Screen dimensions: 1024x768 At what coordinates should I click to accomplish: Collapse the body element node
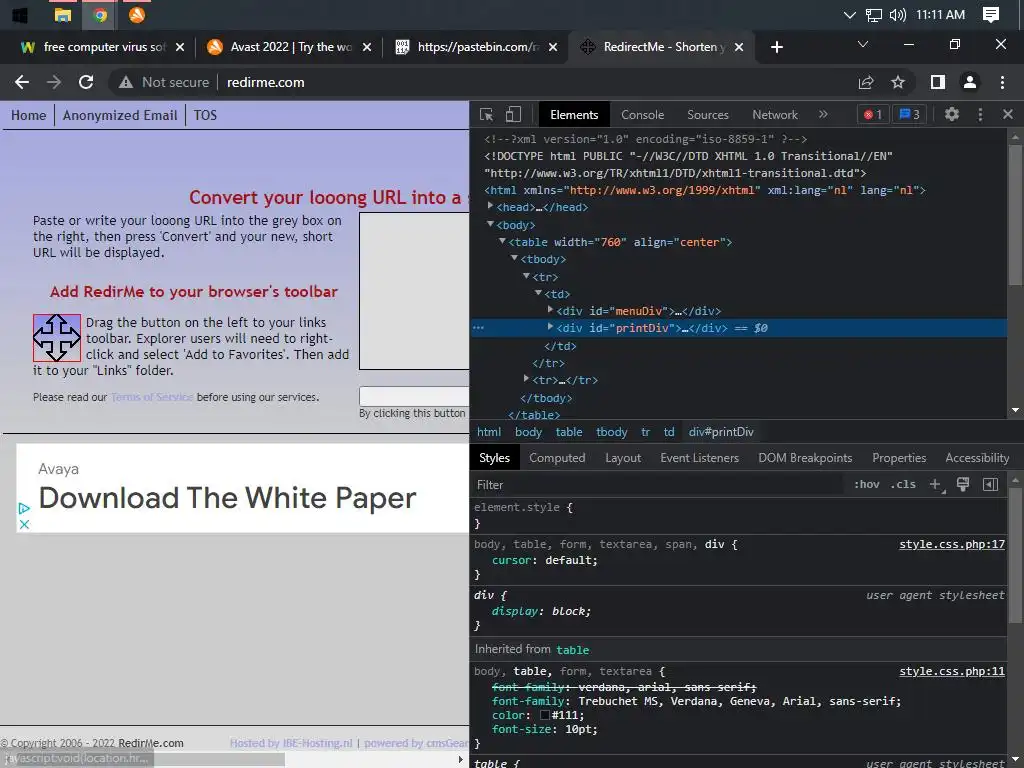tap(490, 224)
